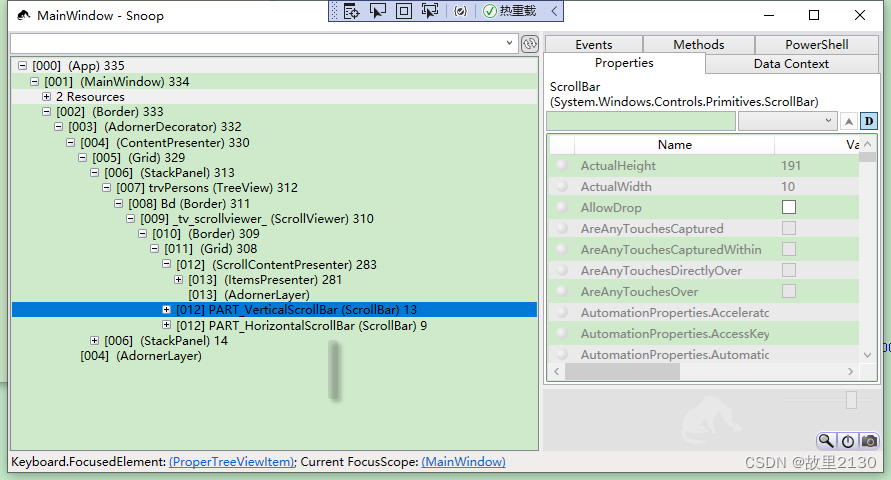Click the power icon at bottom right
The image size is (891, 480).
click(848, 441)
